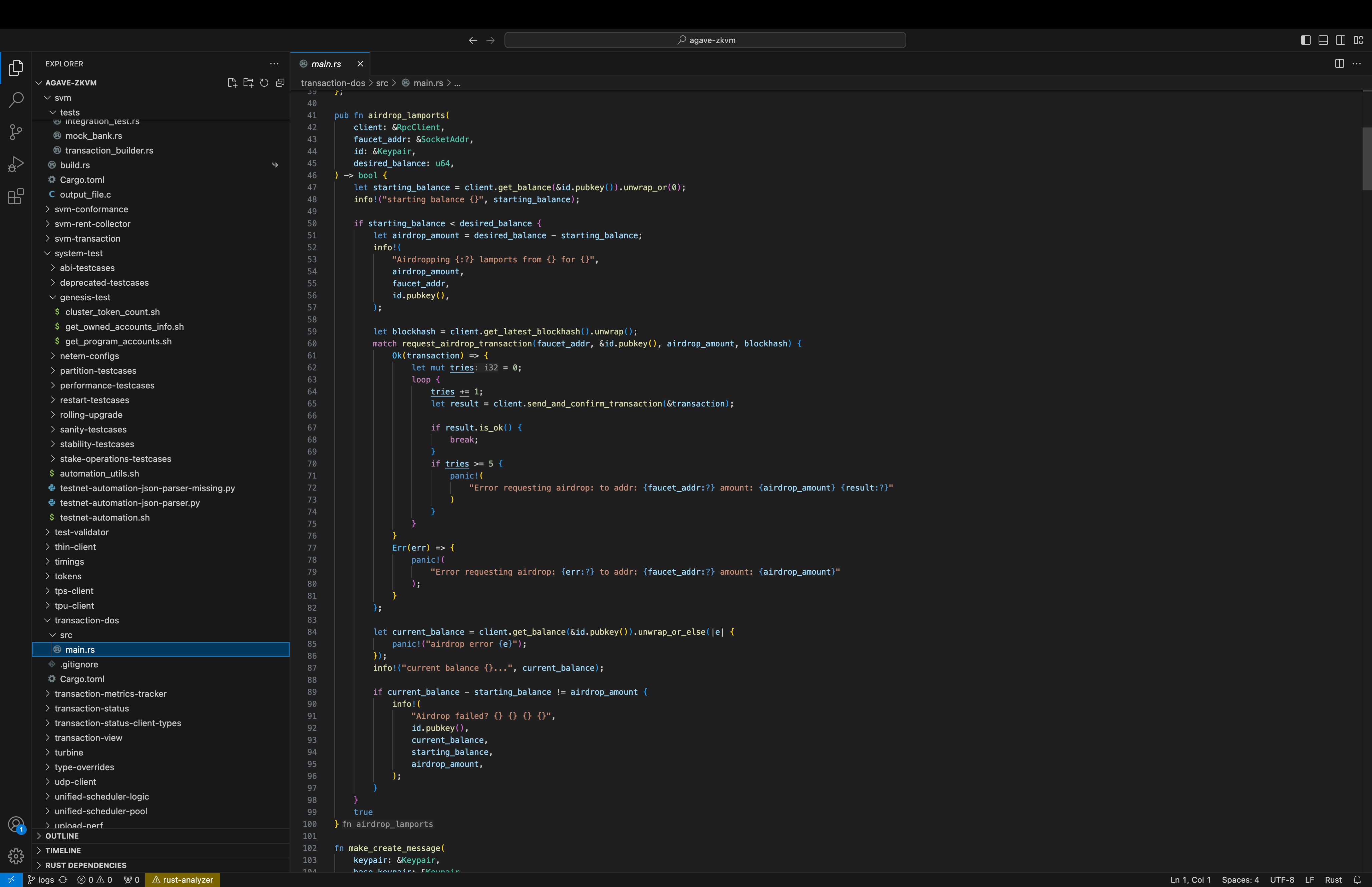The width and height of the screenshot is (1372, 887).
Task: Open remote window indicator in status bar
Action: (x=11, y=880)
